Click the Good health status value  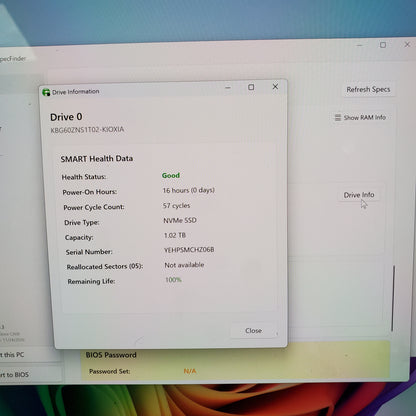(x=171, y=175)
